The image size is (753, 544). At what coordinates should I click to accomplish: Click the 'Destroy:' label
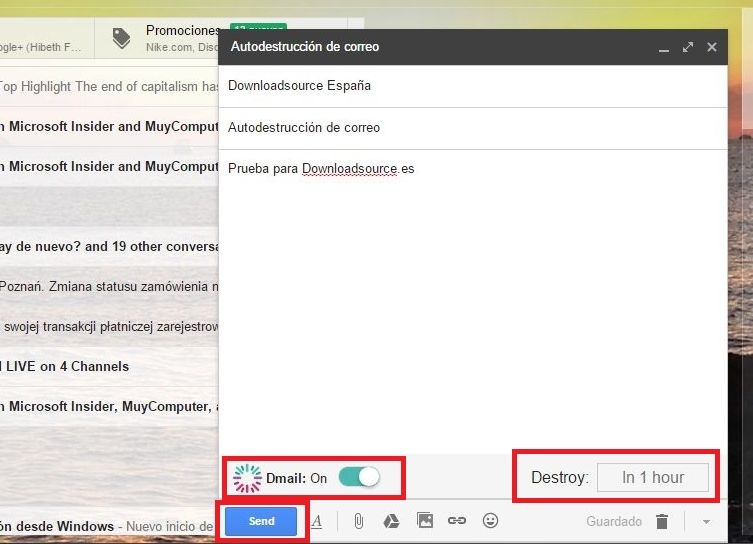(560, 477)
